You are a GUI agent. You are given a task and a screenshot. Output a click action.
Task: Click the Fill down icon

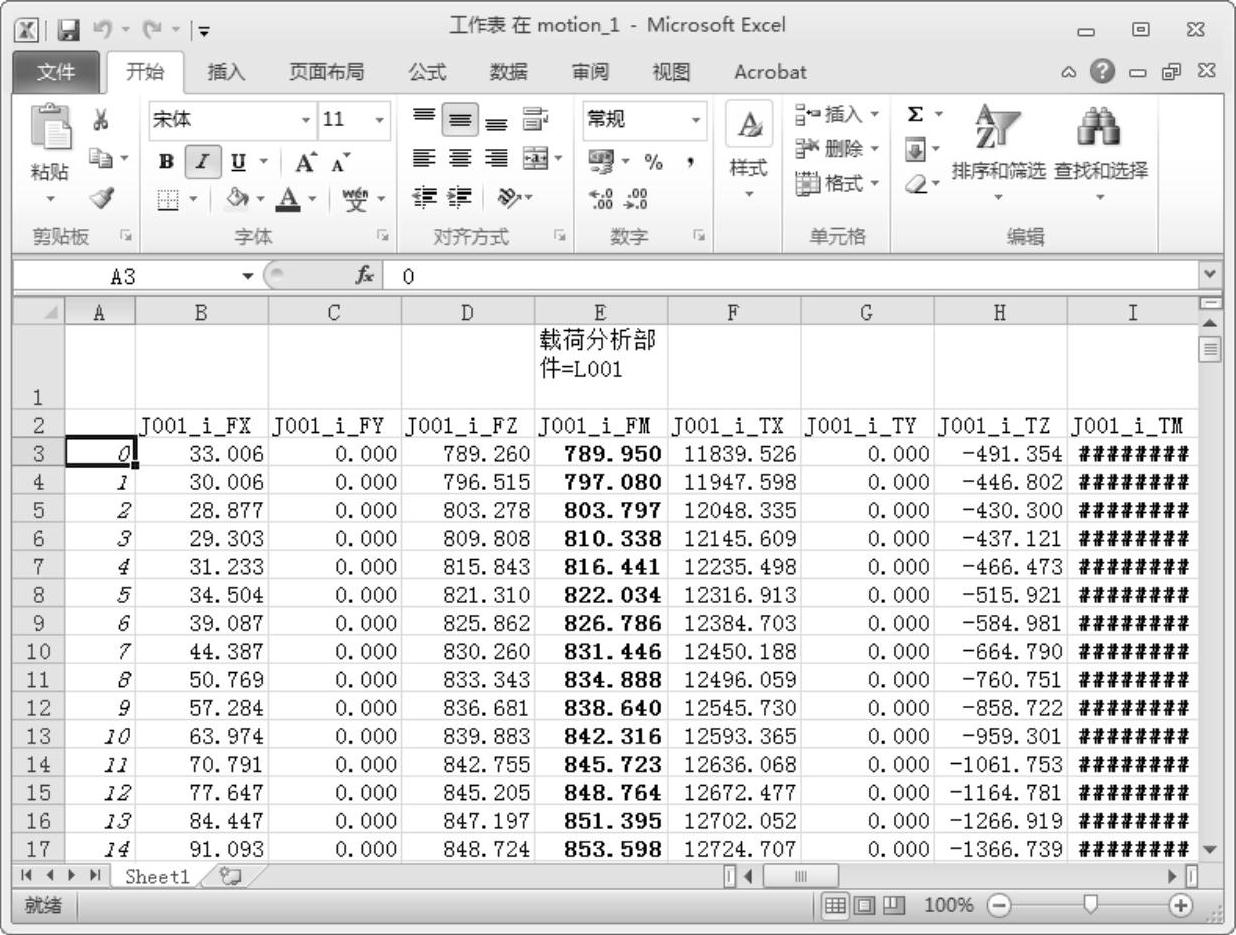click(x=914, y=150)
